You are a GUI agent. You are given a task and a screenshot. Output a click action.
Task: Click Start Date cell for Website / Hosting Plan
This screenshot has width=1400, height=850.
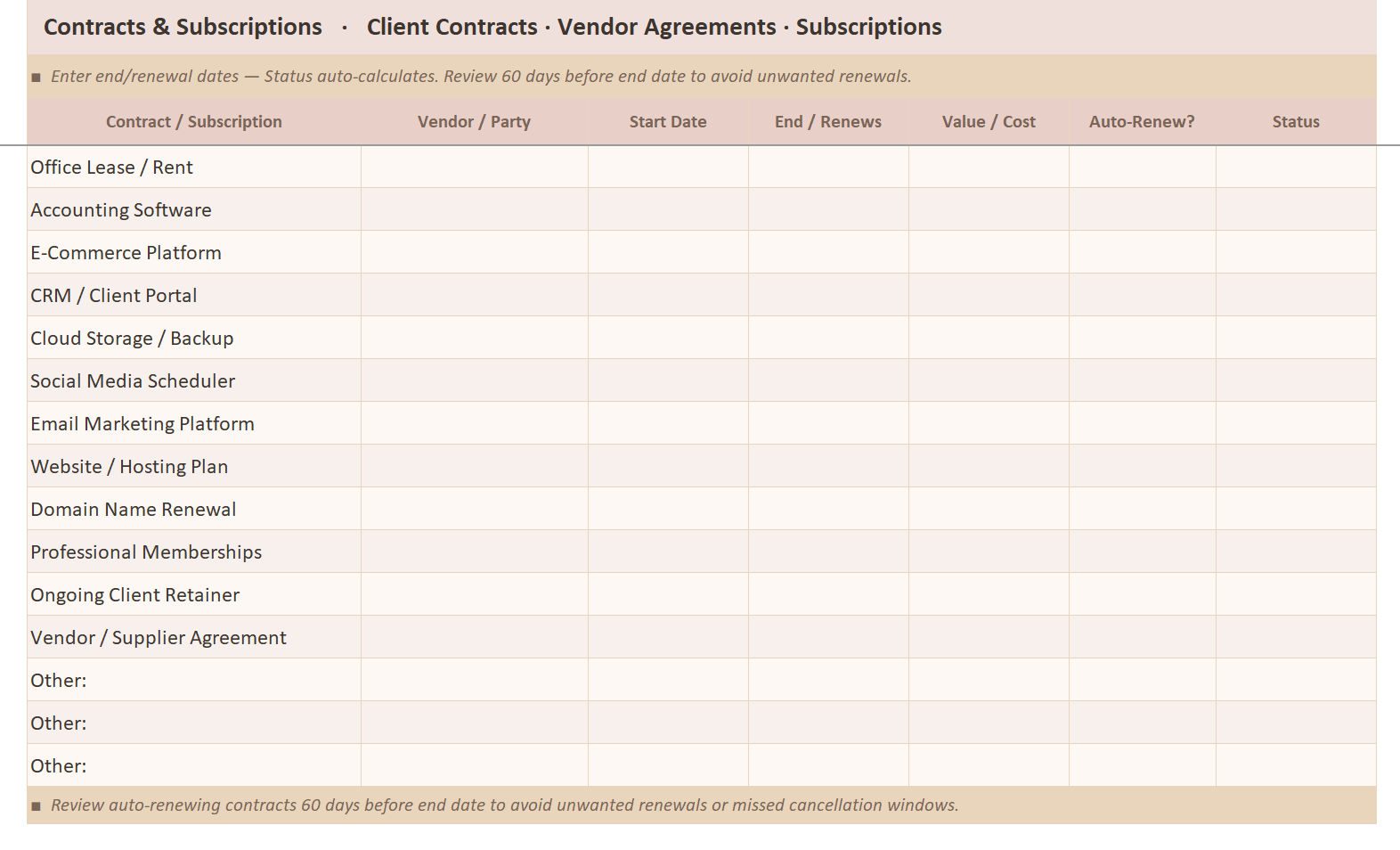pyautogui.click(x=668, y=466)
